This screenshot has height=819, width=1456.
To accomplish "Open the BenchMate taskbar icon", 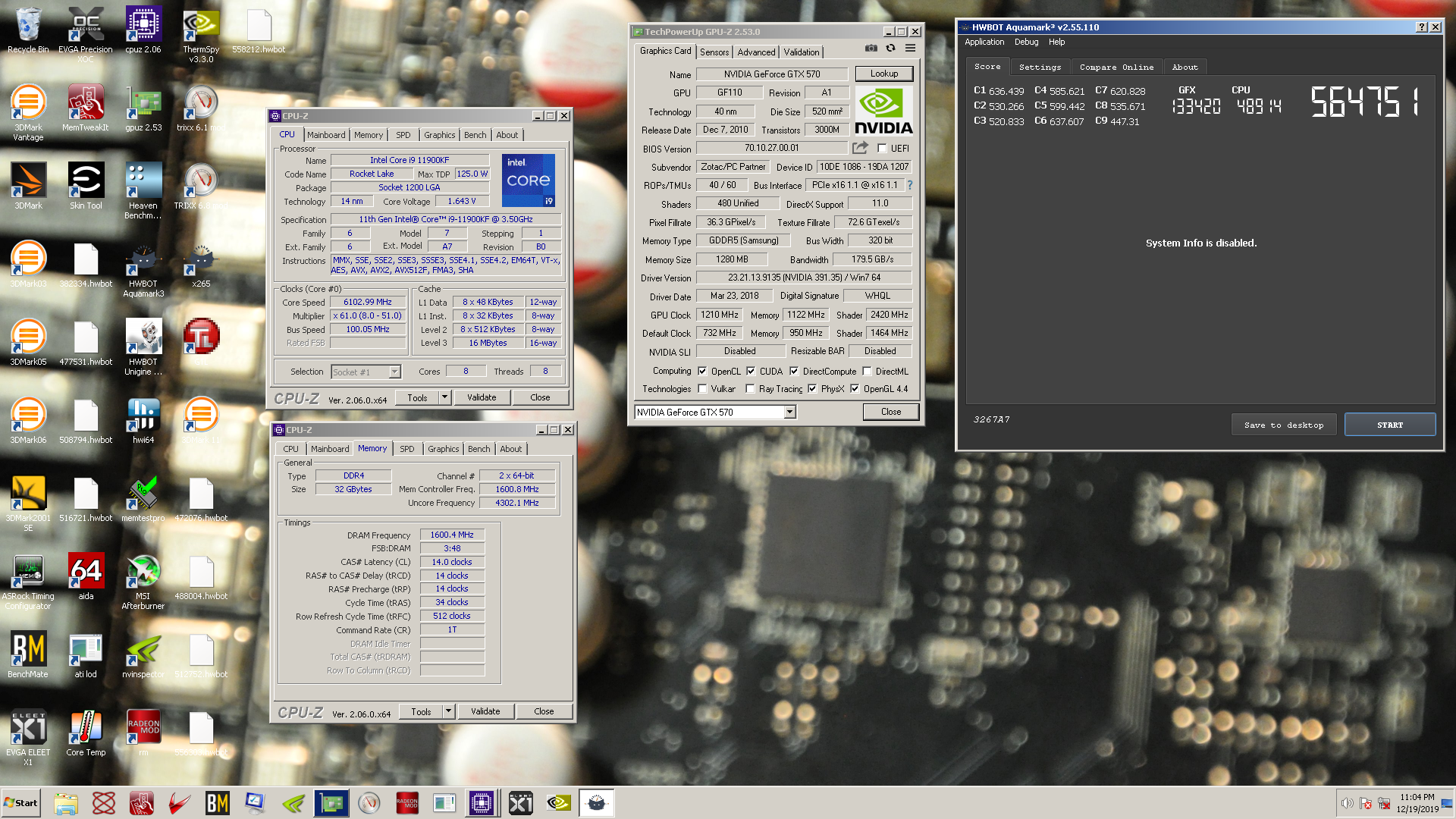I will pos(218,803).
